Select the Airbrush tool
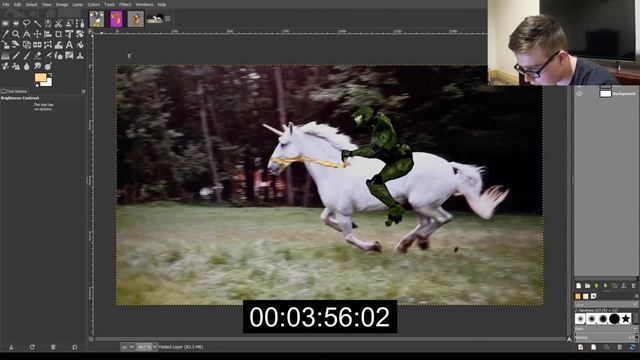 48,55
